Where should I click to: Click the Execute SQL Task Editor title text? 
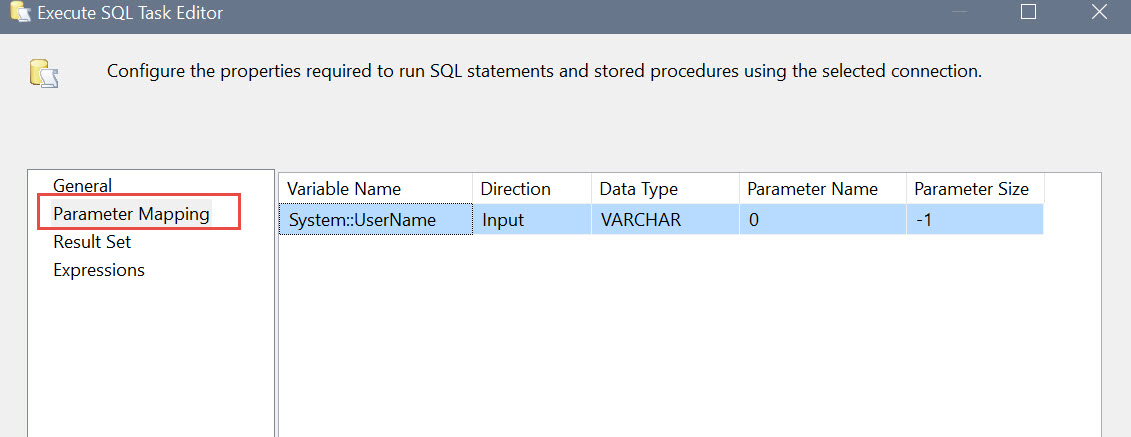coord(130,13)
